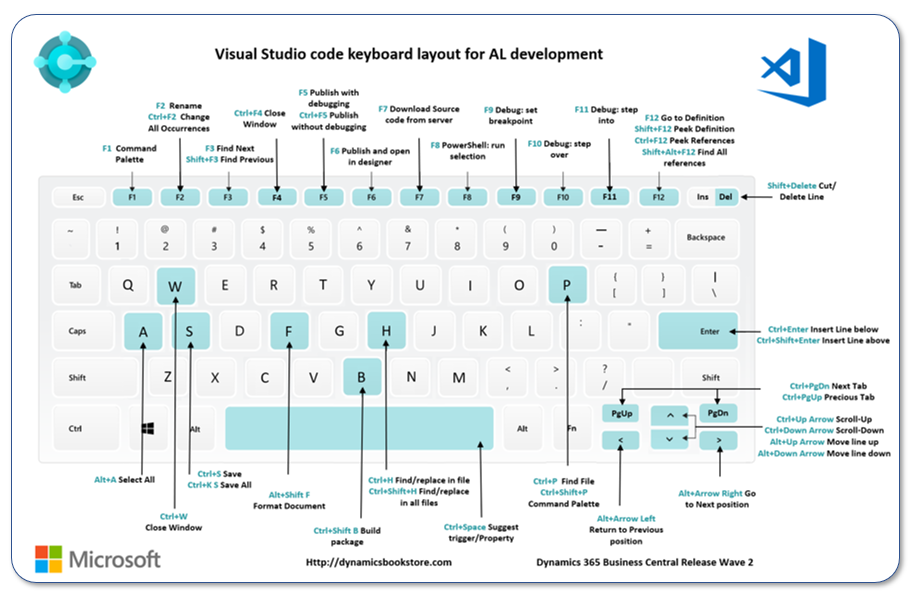The image size is (914, 594).
Task: Select the F12 key for Go to Definition
Action: [658, 197]
